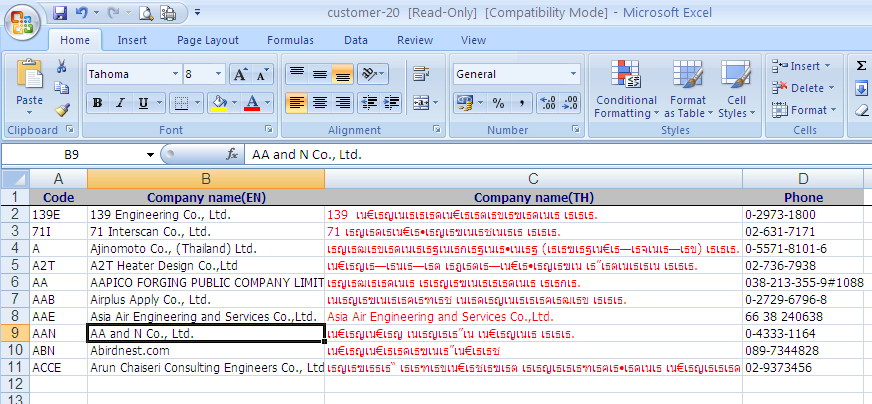This screenshot has height=404, width=872.
Task: Apply cell borders
Action: click(x=180, y=103)
